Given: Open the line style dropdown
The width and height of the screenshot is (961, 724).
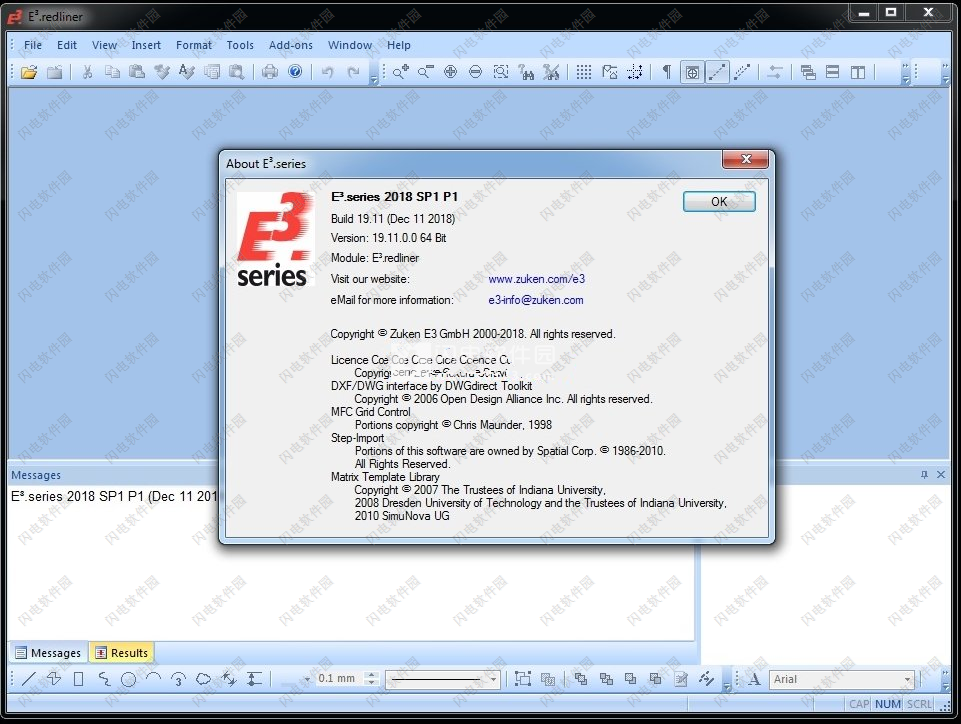Looking at the screenshot, I should tap(493, 679).
